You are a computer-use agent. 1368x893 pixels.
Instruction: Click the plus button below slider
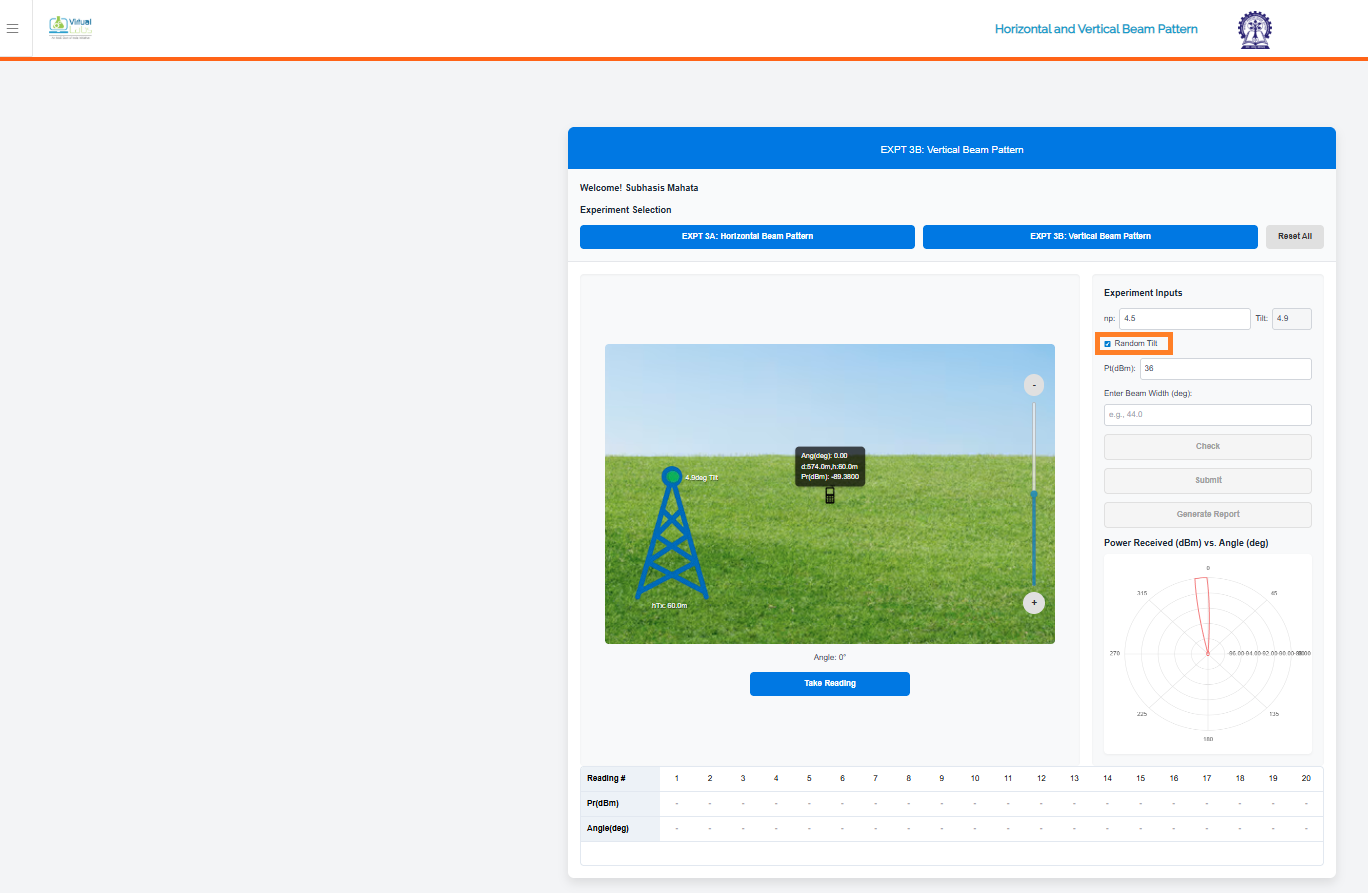click(1034, 603)
